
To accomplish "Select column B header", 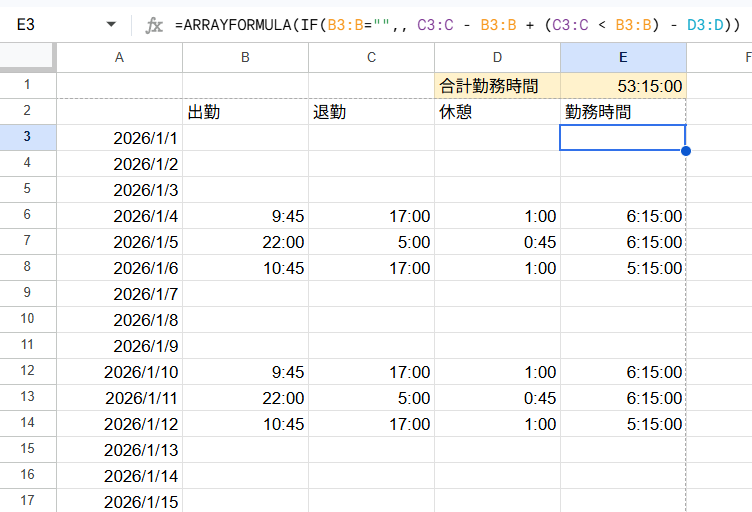I will 246,58.
